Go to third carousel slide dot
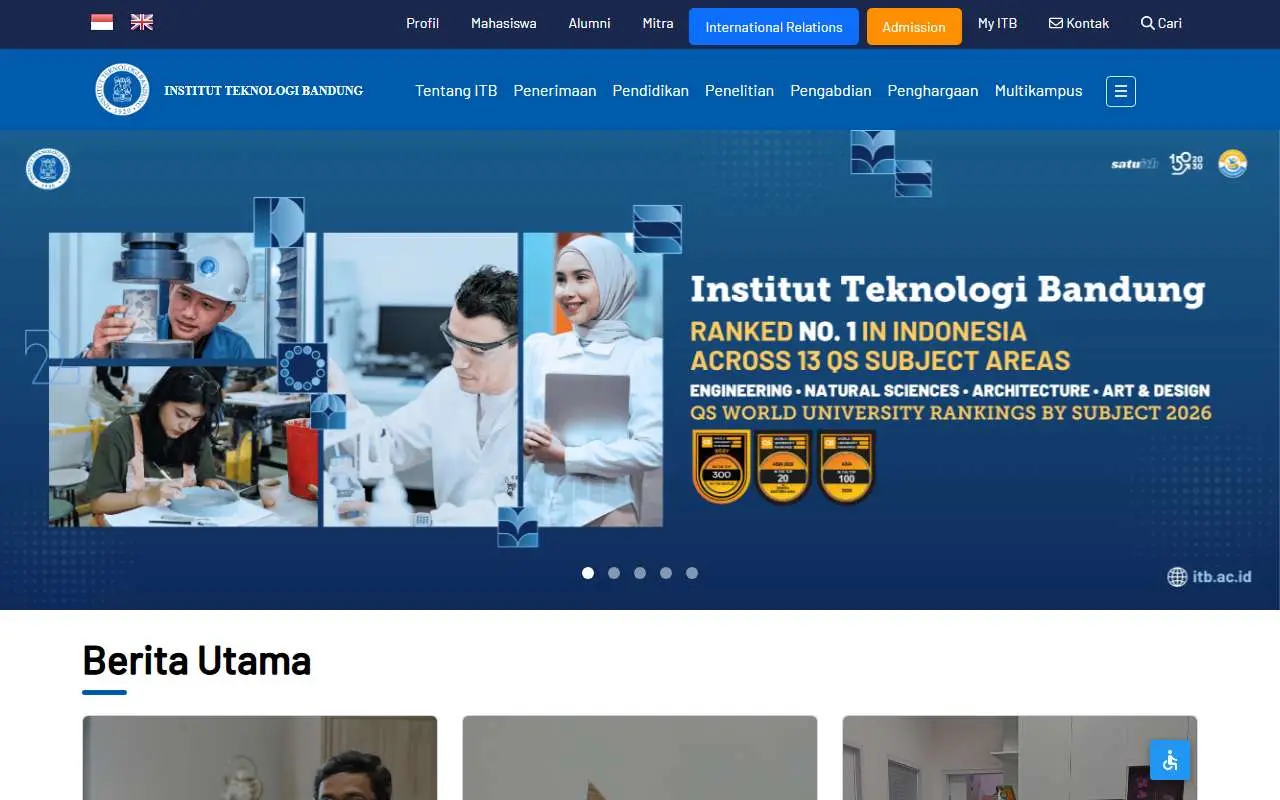The image size is (1280, 800). [640, 573]
